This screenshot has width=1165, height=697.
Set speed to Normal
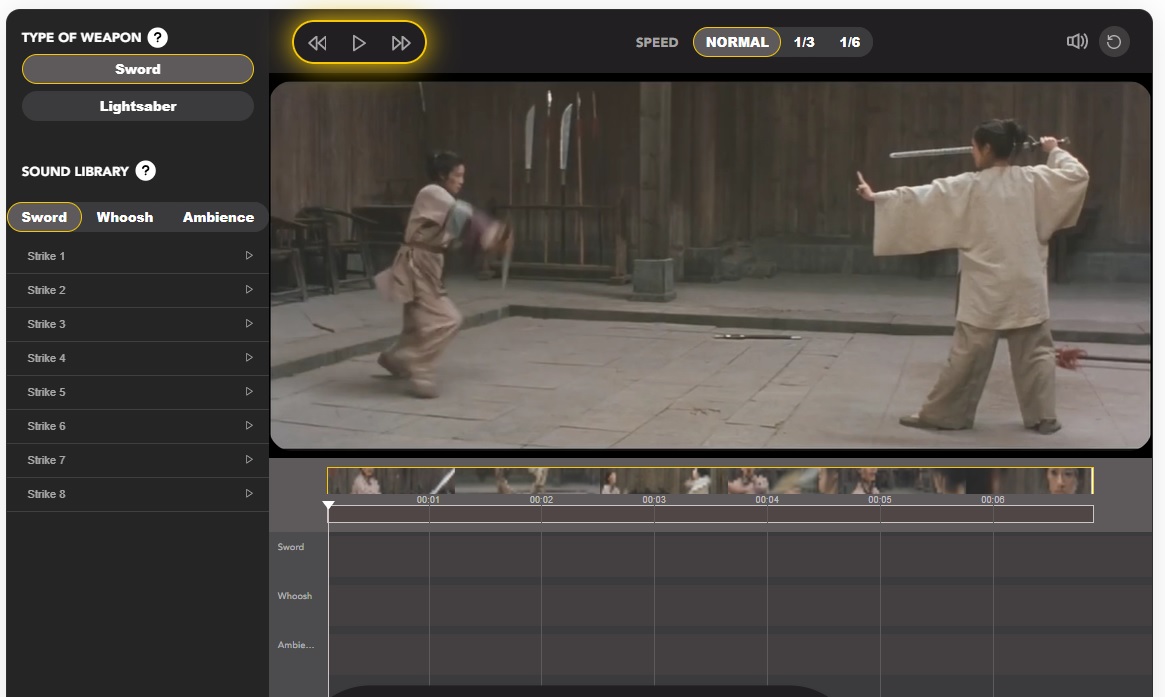tap(737, 42)
